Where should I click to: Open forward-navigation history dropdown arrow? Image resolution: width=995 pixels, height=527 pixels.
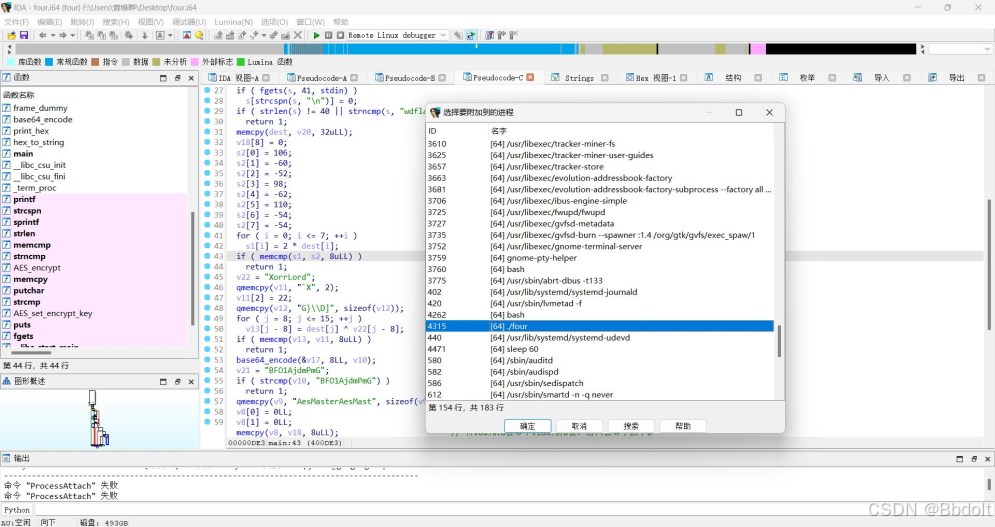72,36
